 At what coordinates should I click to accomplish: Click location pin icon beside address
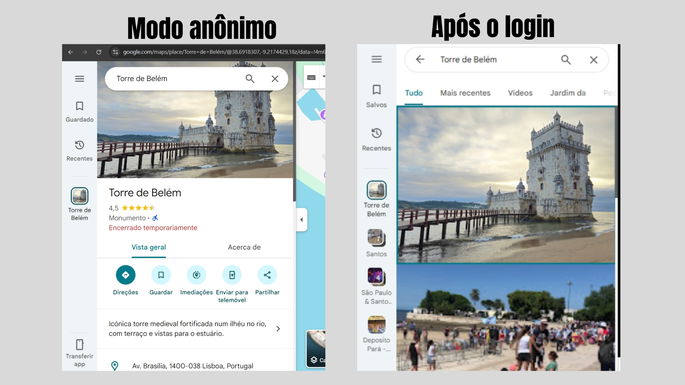[x=114, y=366]
